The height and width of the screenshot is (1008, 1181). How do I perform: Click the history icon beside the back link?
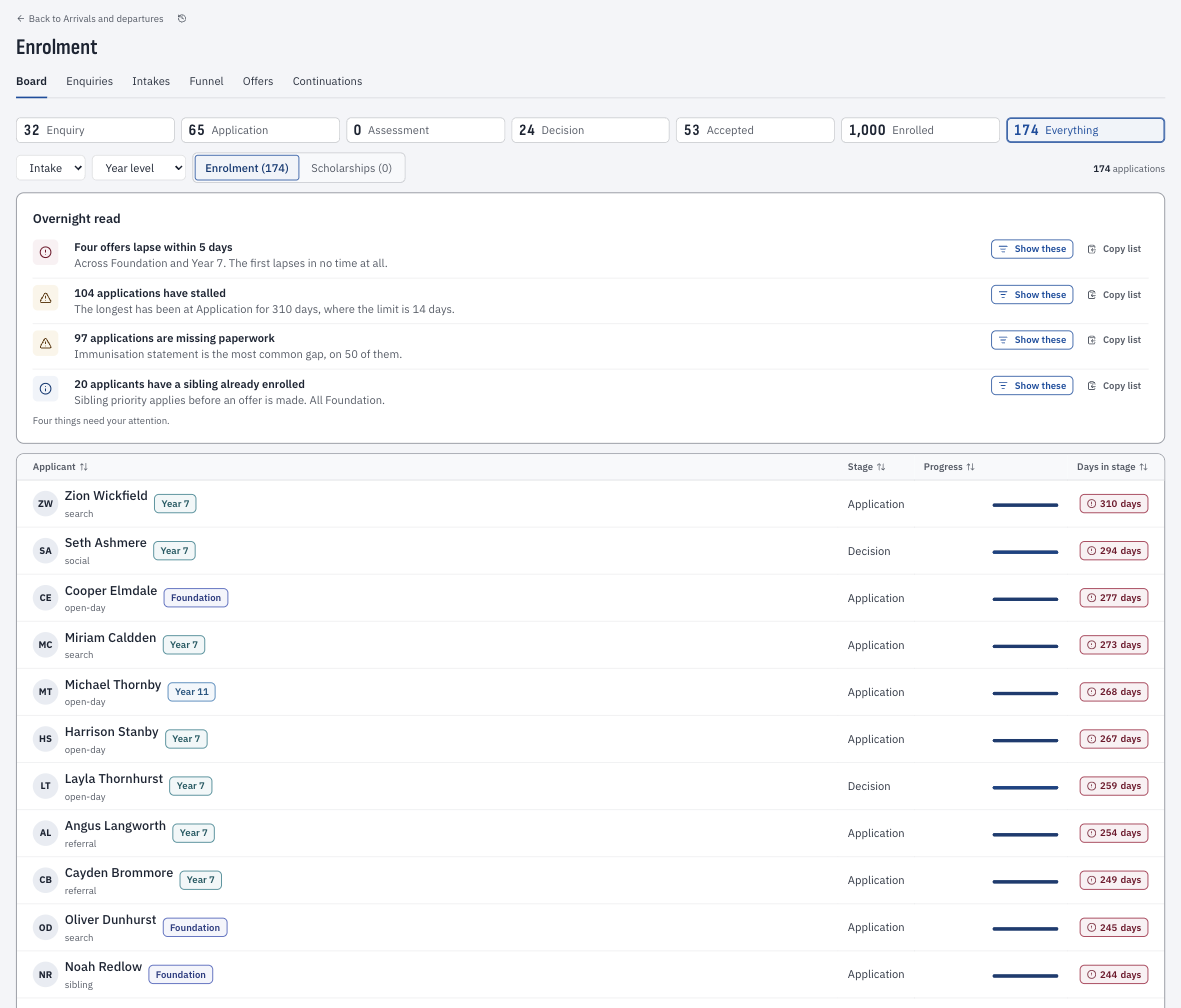[x=182, y=19]
